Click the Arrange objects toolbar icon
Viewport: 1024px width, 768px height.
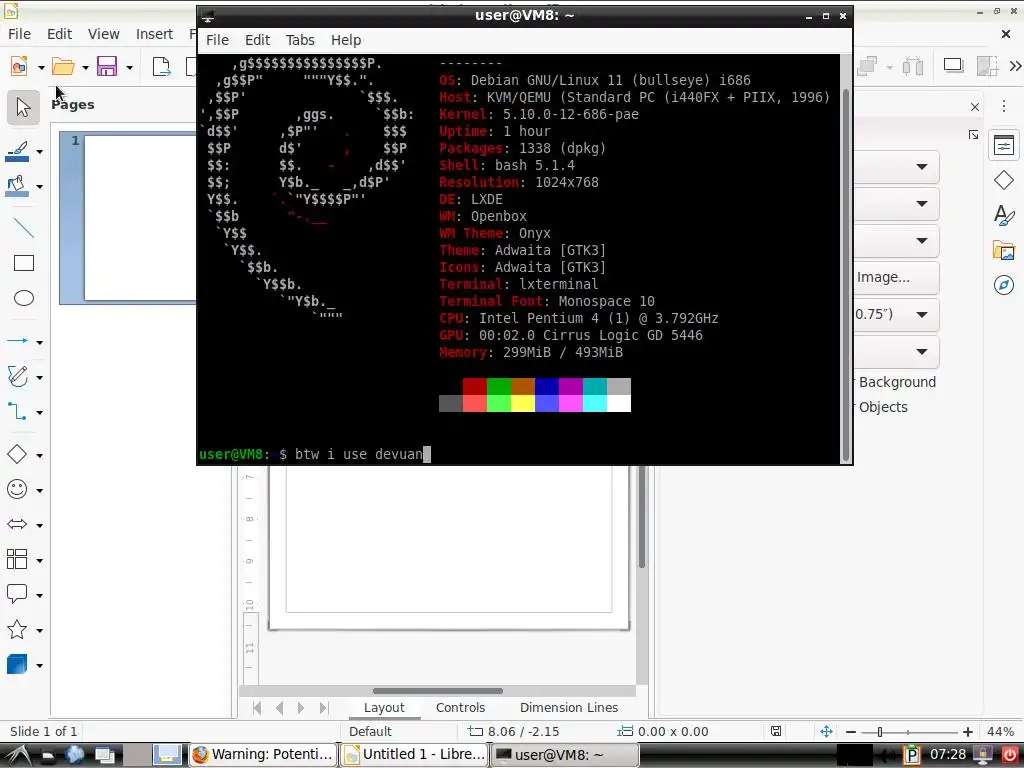coord(867,65)
